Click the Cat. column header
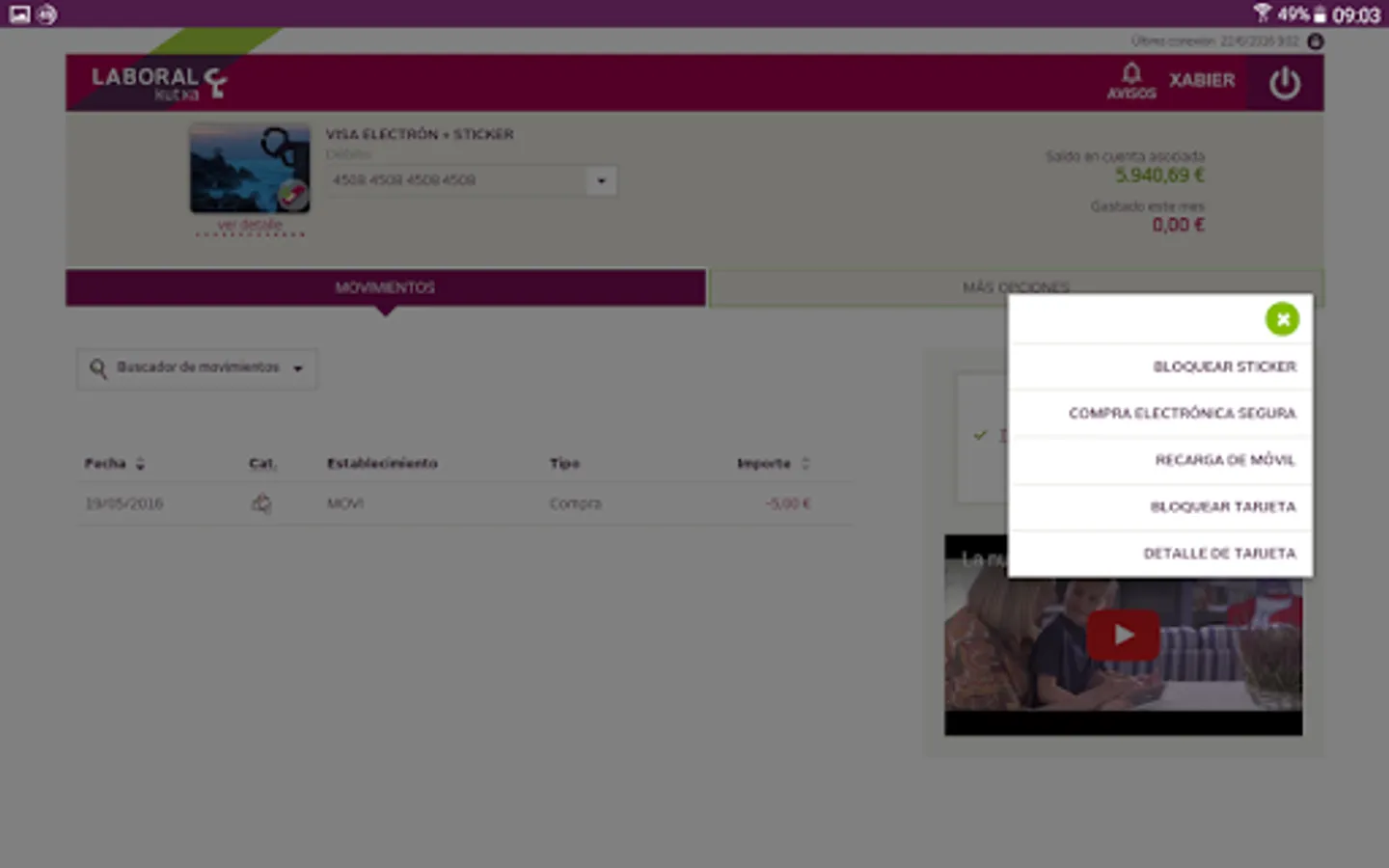 click(262, 464)
